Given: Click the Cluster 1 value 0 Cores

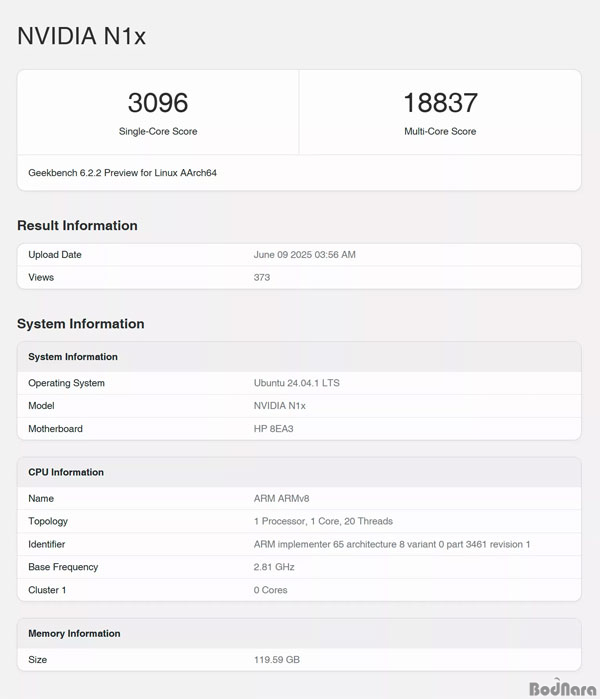Looking at the screenshot, I should click(270, 590).
